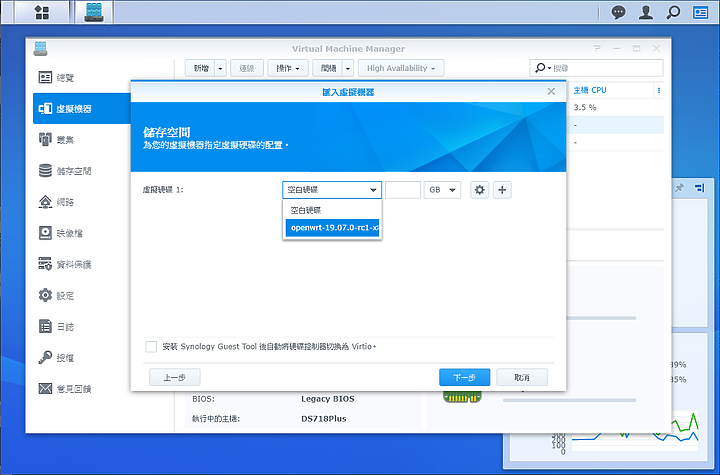This screenshot has height=475, width=720.
Task: Open the 設定 settings sidebar item
Action: (82, 295)
